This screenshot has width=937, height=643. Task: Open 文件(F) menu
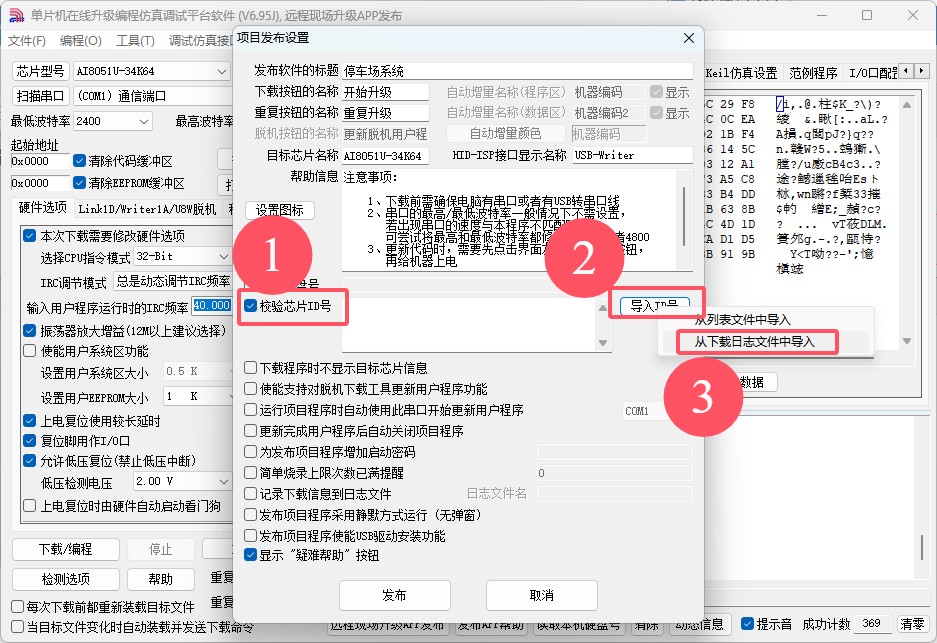coord(27,41)
